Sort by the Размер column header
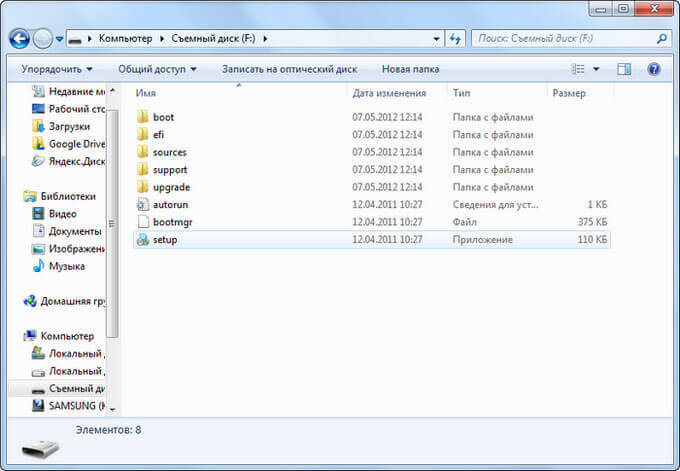Screen dimensions: 680x471 pyautogui.click(x=569, y=93)
